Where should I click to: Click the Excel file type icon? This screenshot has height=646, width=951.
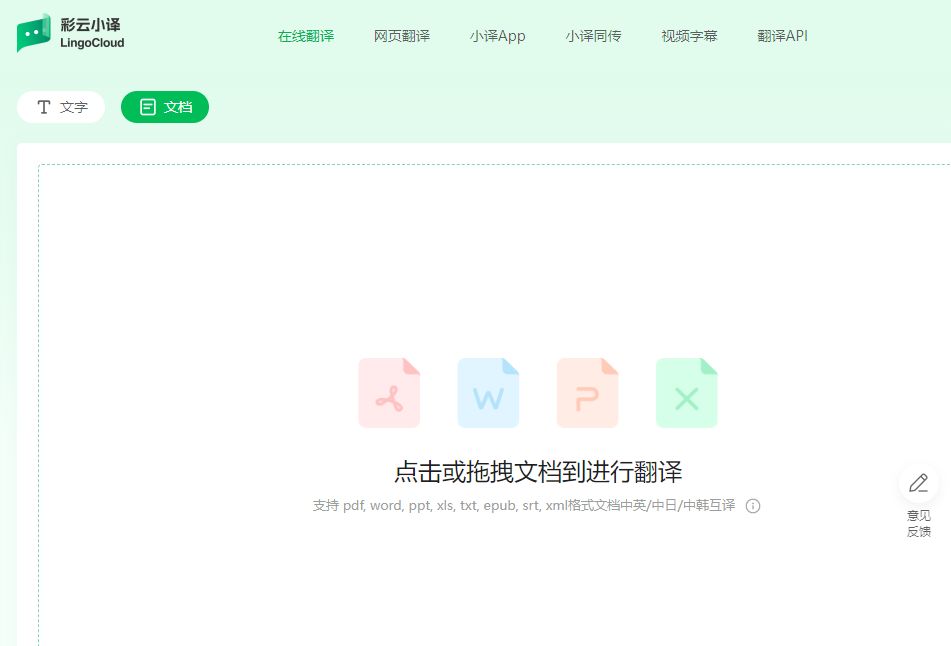coord(687,392)
